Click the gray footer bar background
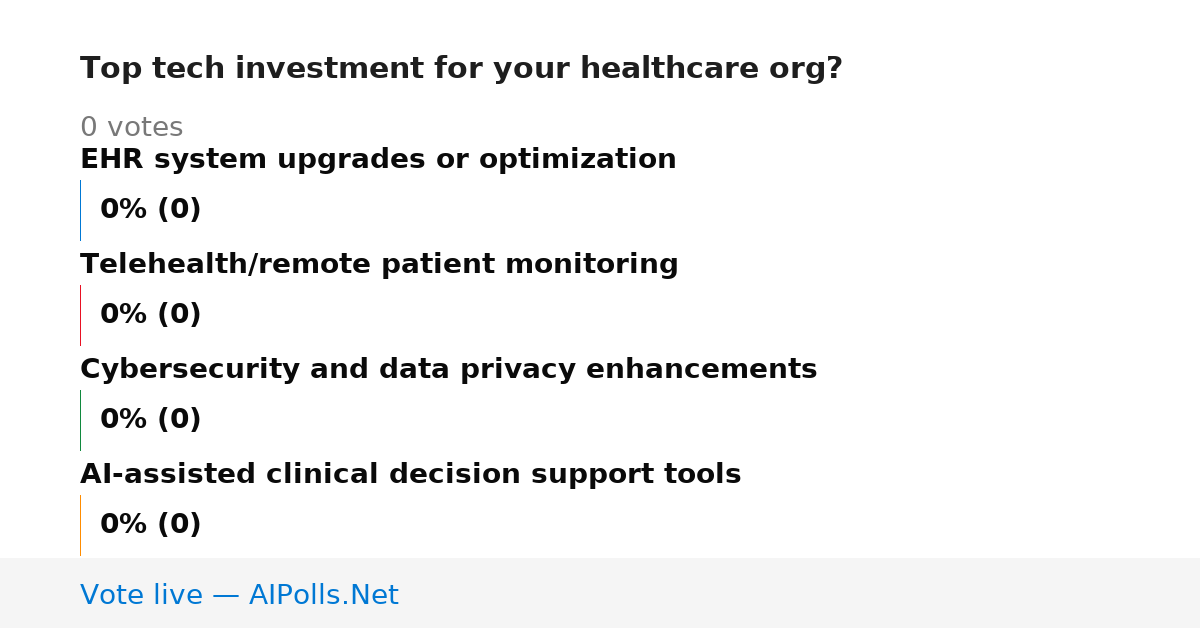This screenshot has height=628, width=1200. coord(800,593)
